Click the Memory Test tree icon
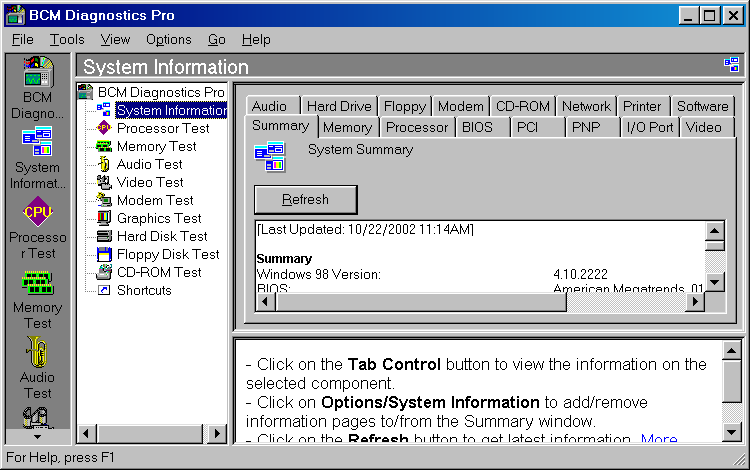750x470 pixels. 104,146
